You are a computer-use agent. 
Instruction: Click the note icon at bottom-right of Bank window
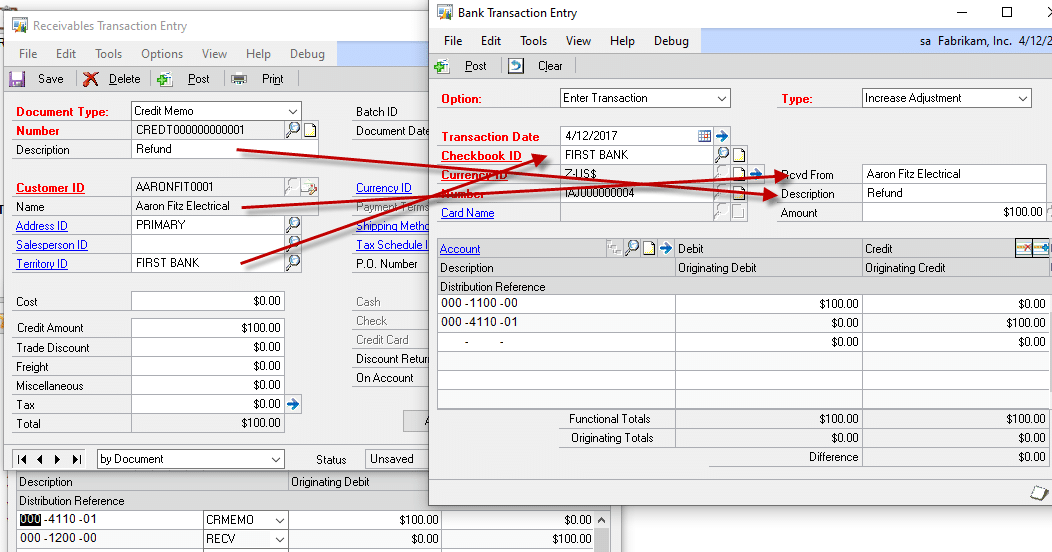(x=1038, y=493)
